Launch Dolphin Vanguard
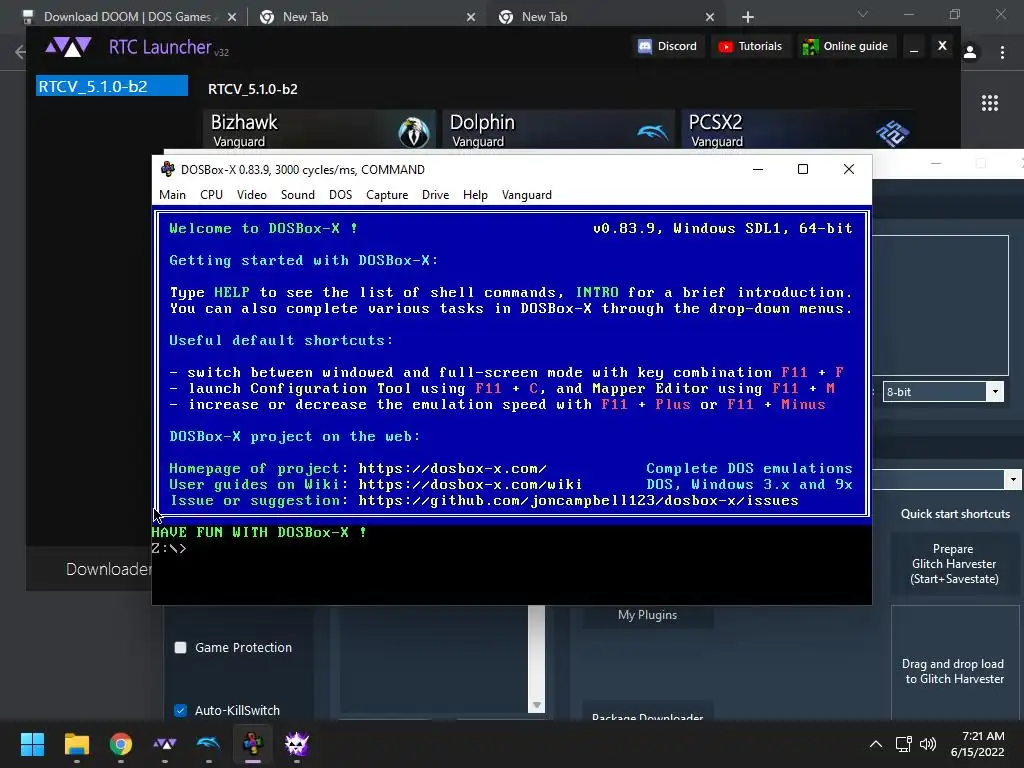This screenshot has width=1024, height=768. 558,131
